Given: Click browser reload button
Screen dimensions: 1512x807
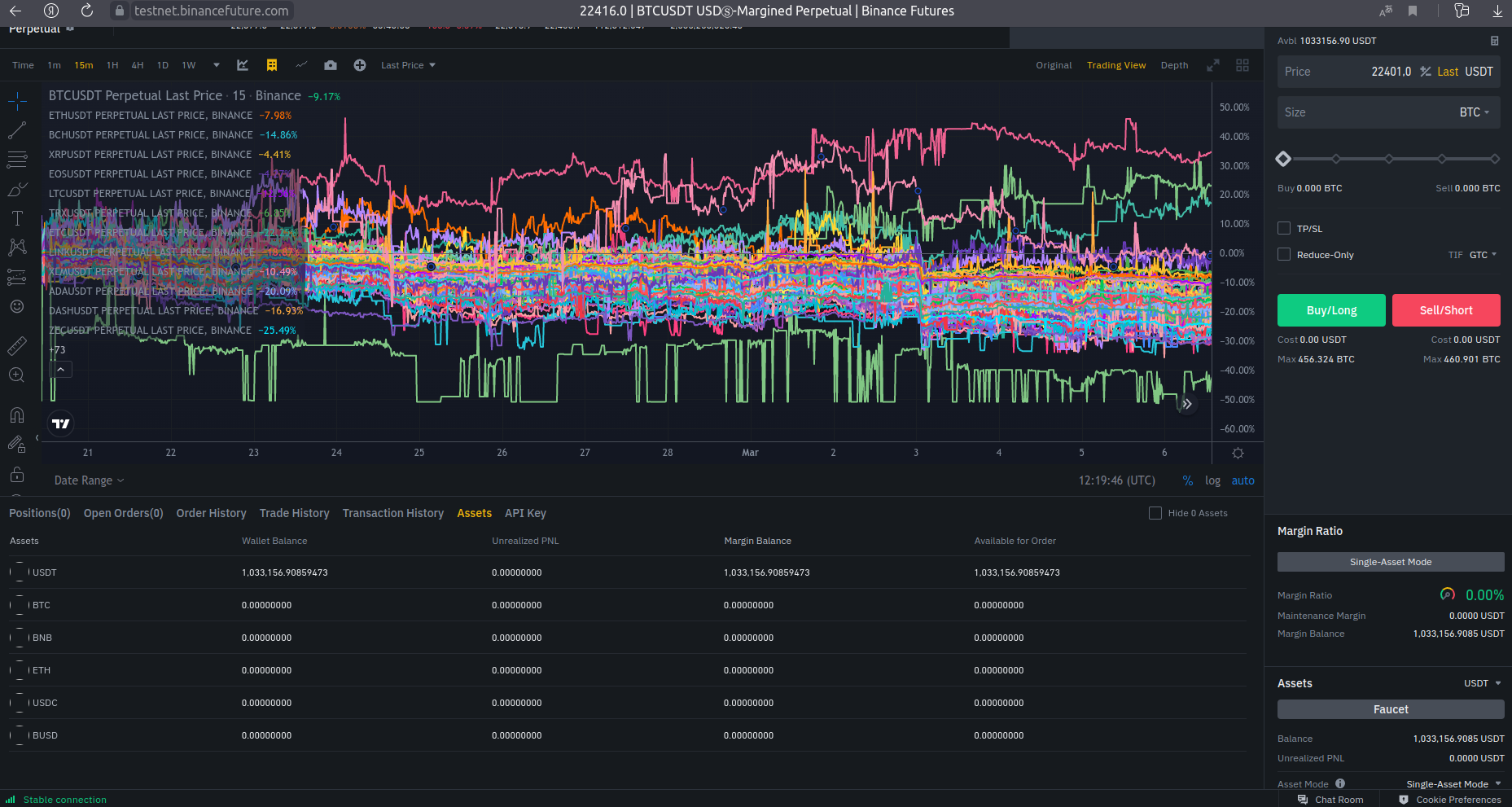Looking at the screenshot, I should tap(87, 11).
